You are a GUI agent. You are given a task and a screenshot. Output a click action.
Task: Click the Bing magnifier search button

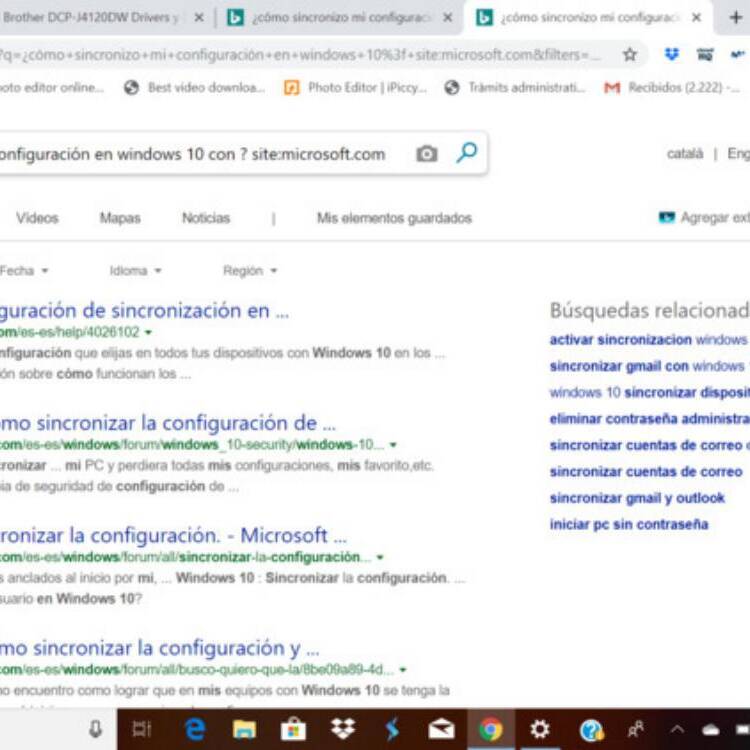coord(466,153)
